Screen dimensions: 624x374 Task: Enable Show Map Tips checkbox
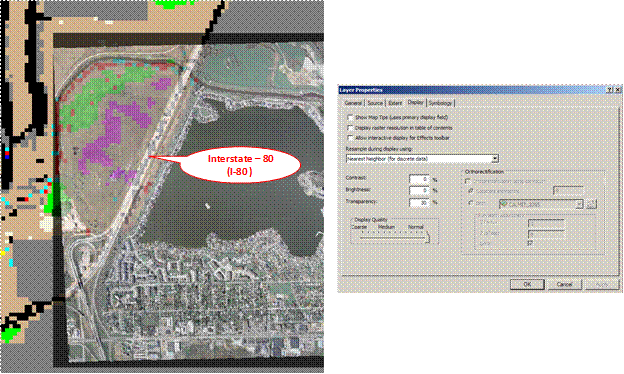pos(350,118)
